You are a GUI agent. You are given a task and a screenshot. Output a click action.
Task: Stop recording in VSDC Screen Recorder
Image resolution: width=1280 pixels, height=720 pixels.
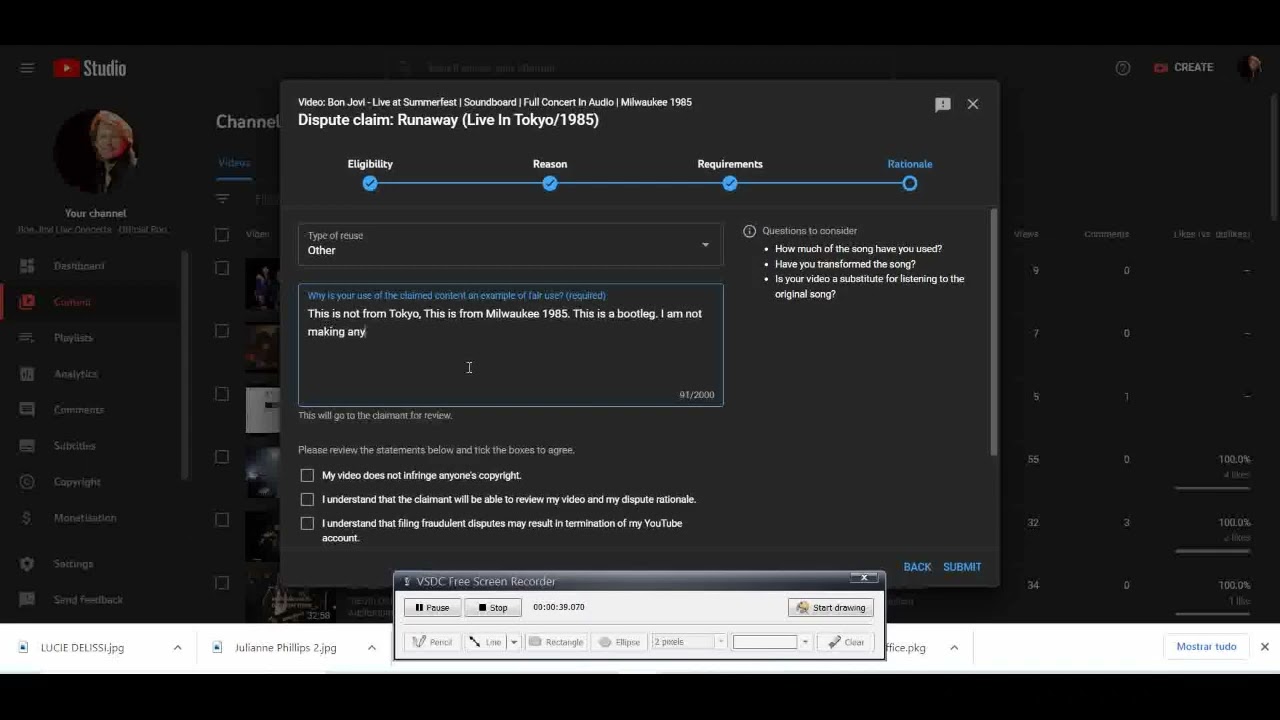[493, 607]
